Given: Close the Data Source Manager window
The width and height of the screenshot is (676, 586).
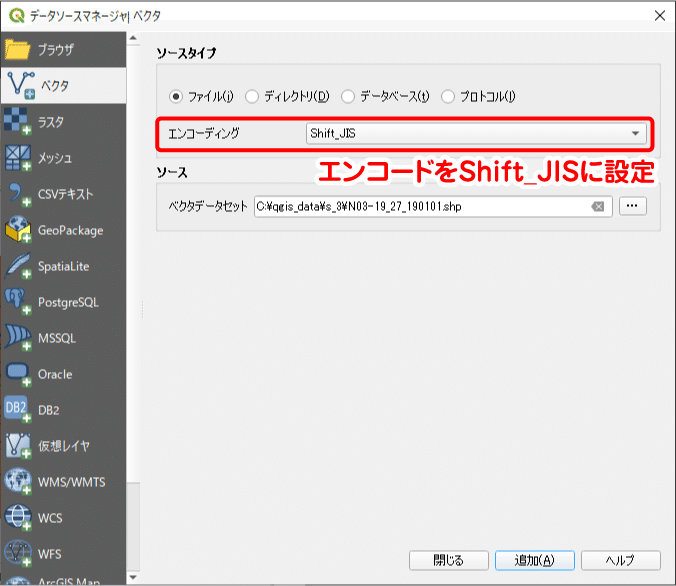Looking at the screenshot, I should pos(660,16).
